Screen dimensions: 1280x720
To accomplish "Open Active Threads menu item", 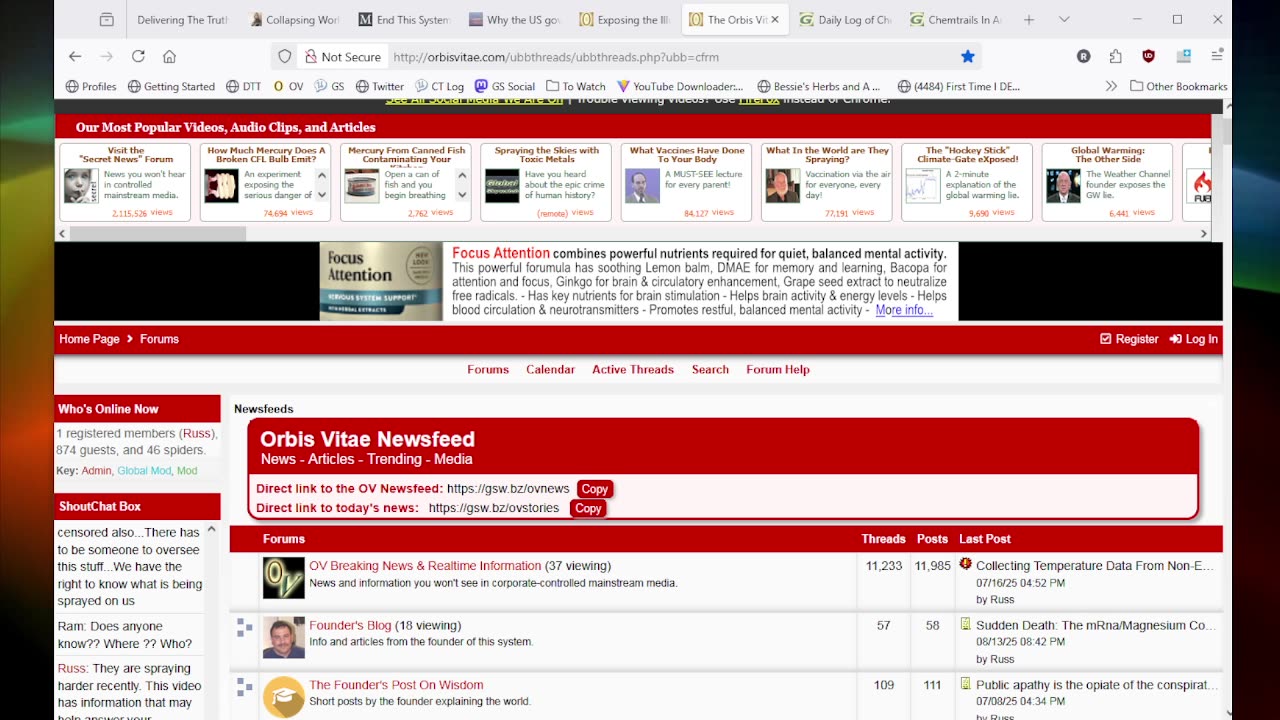I will [633, 369].
